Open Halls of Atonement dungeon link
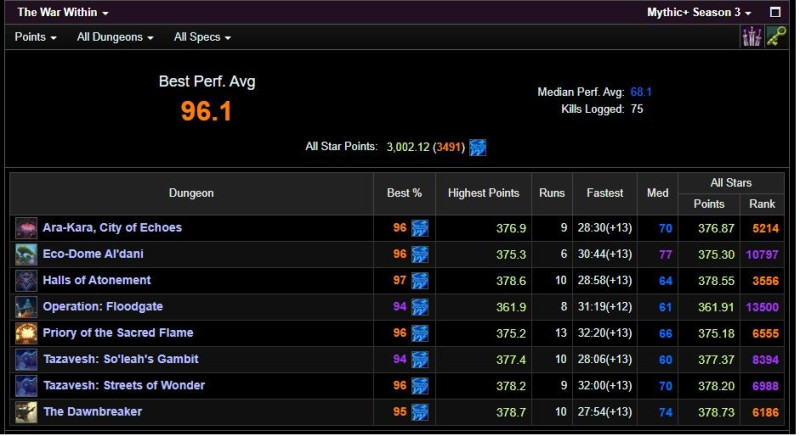The height and width of the screenshot is (436, 800). tap(96, 280)
